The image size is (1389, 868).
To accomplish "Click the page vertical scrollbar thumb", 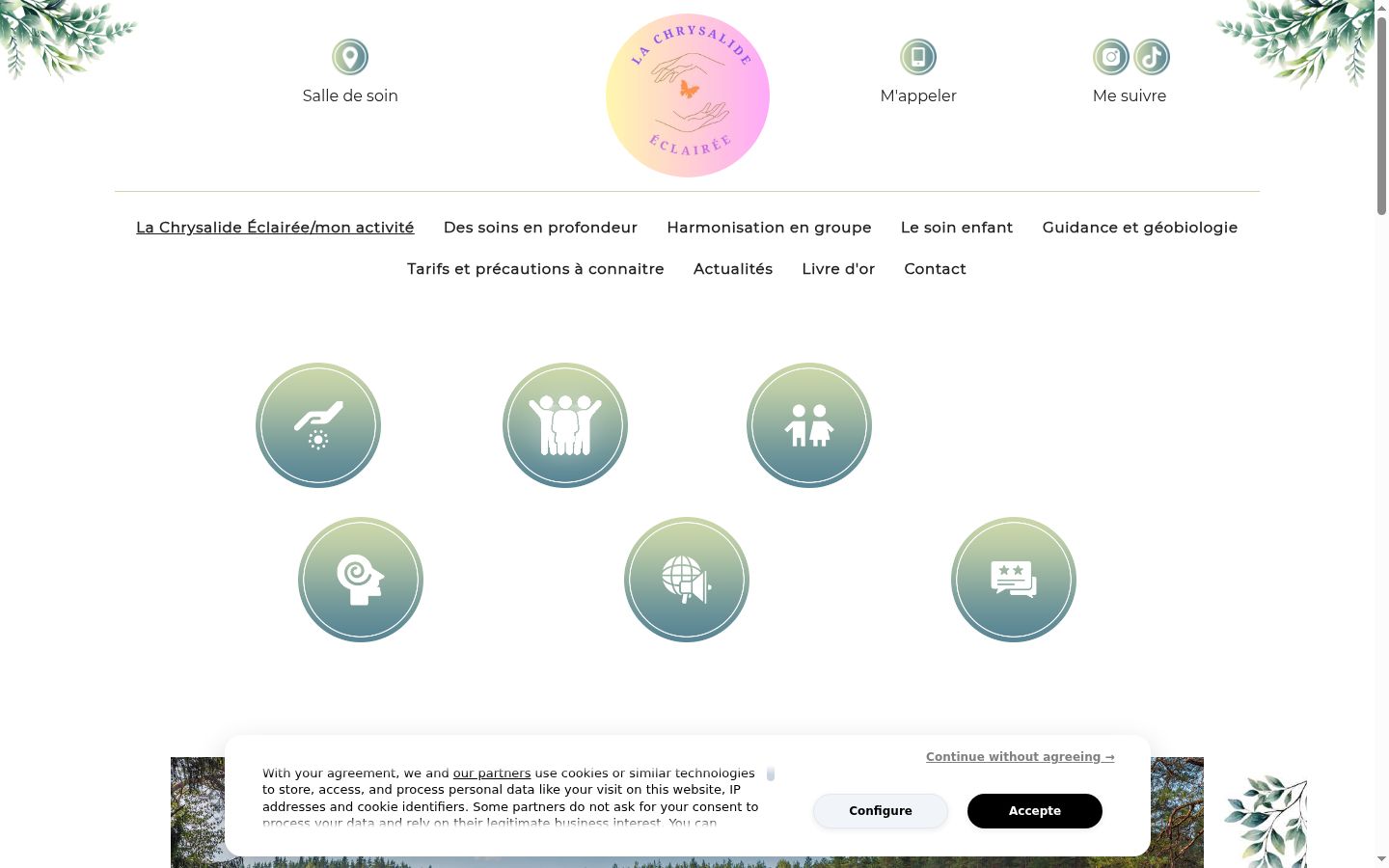I will 1381,114.
